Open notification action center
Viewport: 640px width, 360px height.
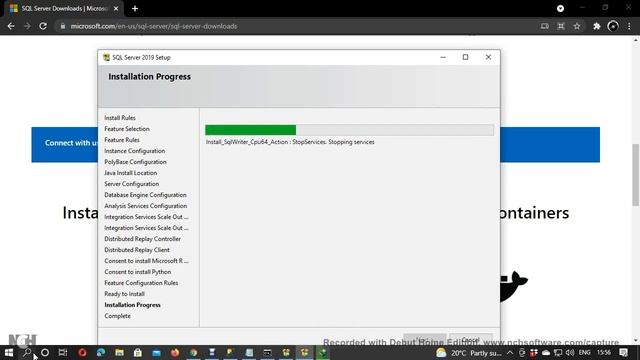pyautogui.click(x=623, y=353)
